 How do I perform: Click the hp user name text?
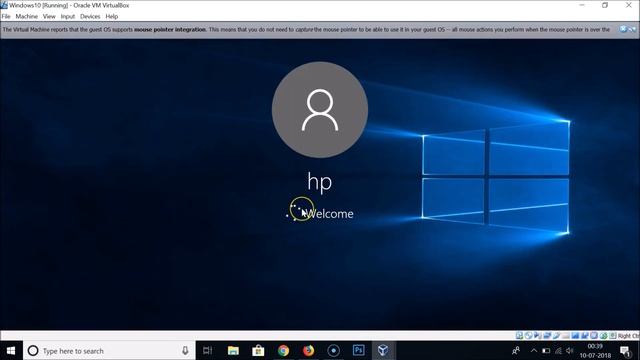[x=320, y=182]
